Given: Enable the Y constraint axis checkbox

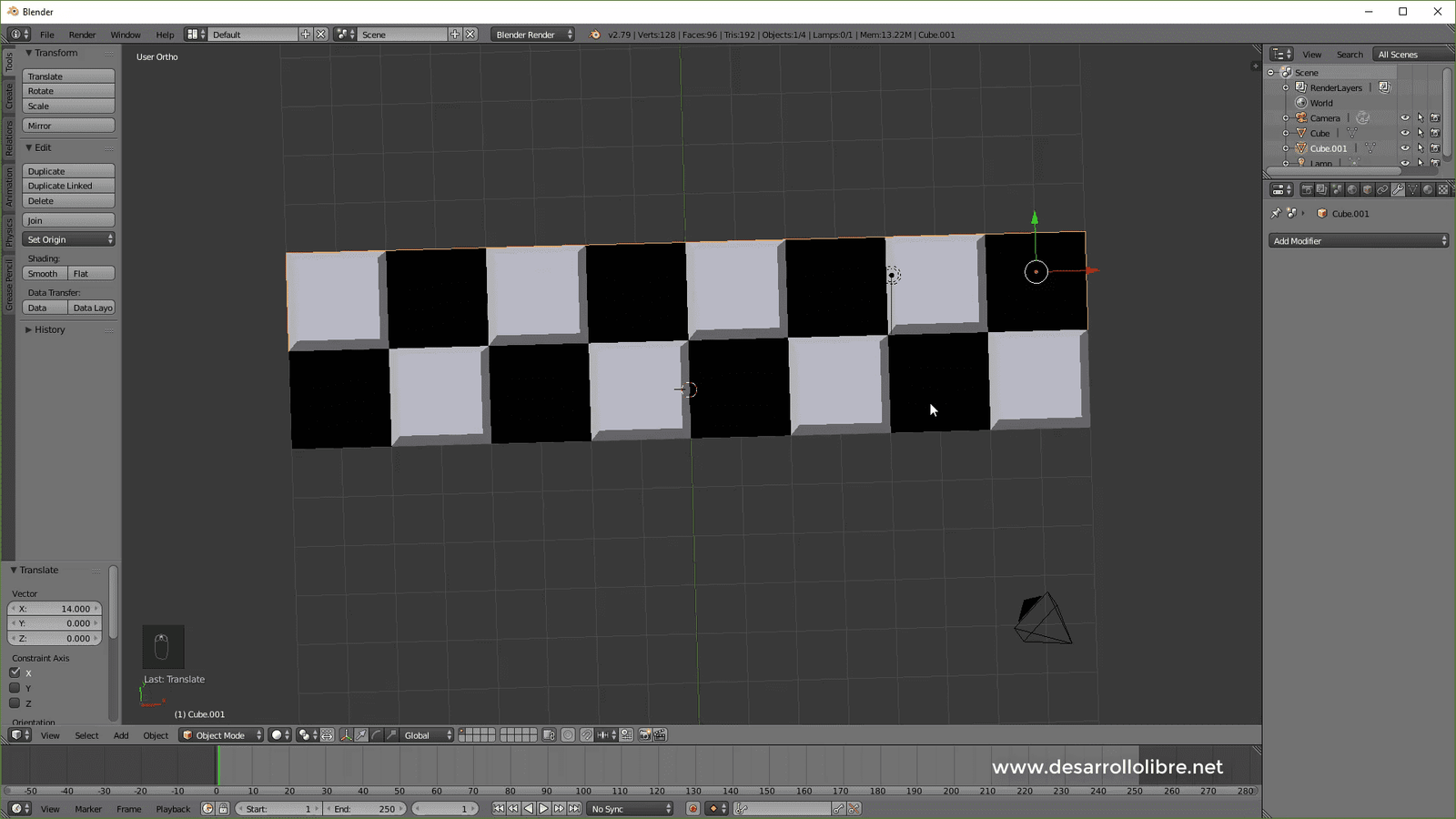Looking at the screenshot, I should pos(15,688).
